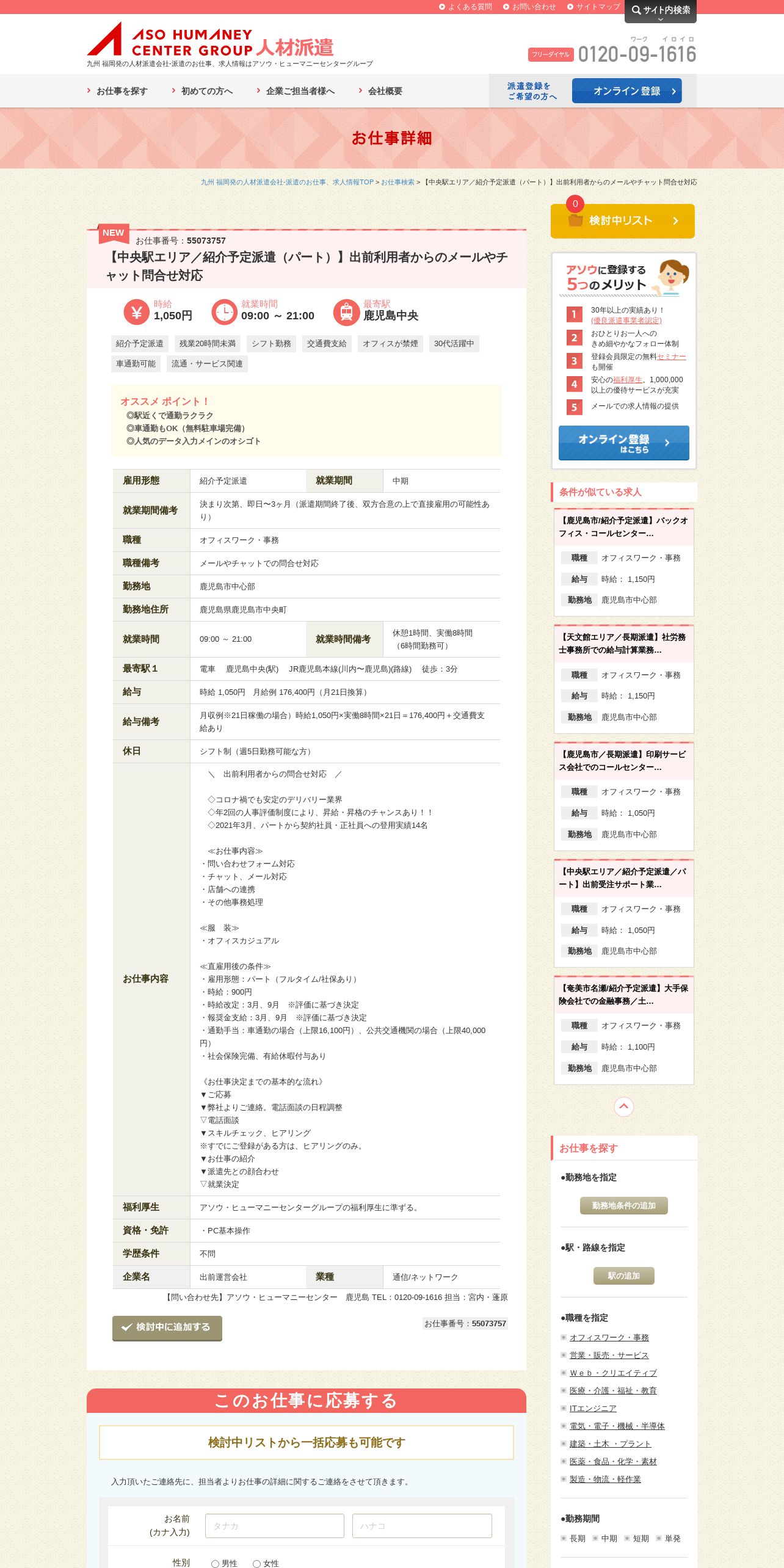Click the woman illustration in the merit box
784x1568 pixels.
672,277
